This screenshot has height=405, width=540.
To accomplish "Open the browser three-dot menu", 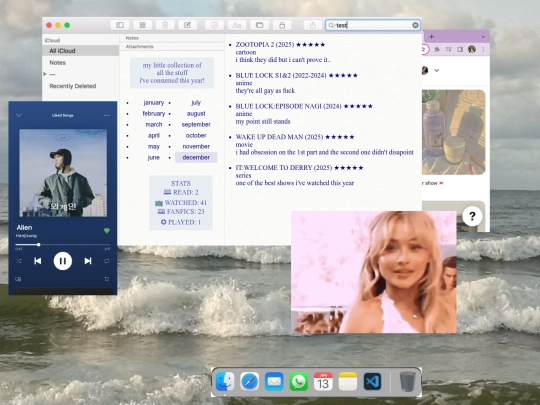I will coord(483,50).
